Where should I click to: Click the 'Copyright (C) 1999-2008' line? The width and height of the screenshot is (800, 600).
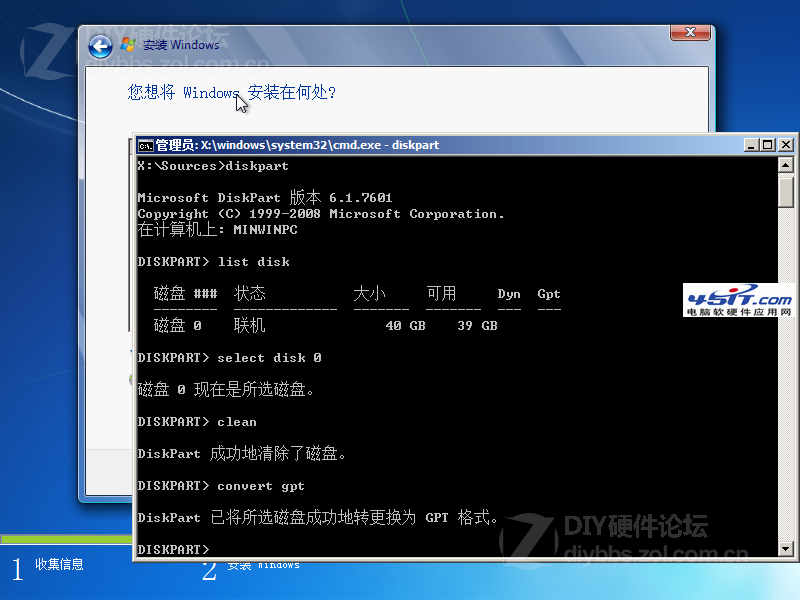[321, 214]
